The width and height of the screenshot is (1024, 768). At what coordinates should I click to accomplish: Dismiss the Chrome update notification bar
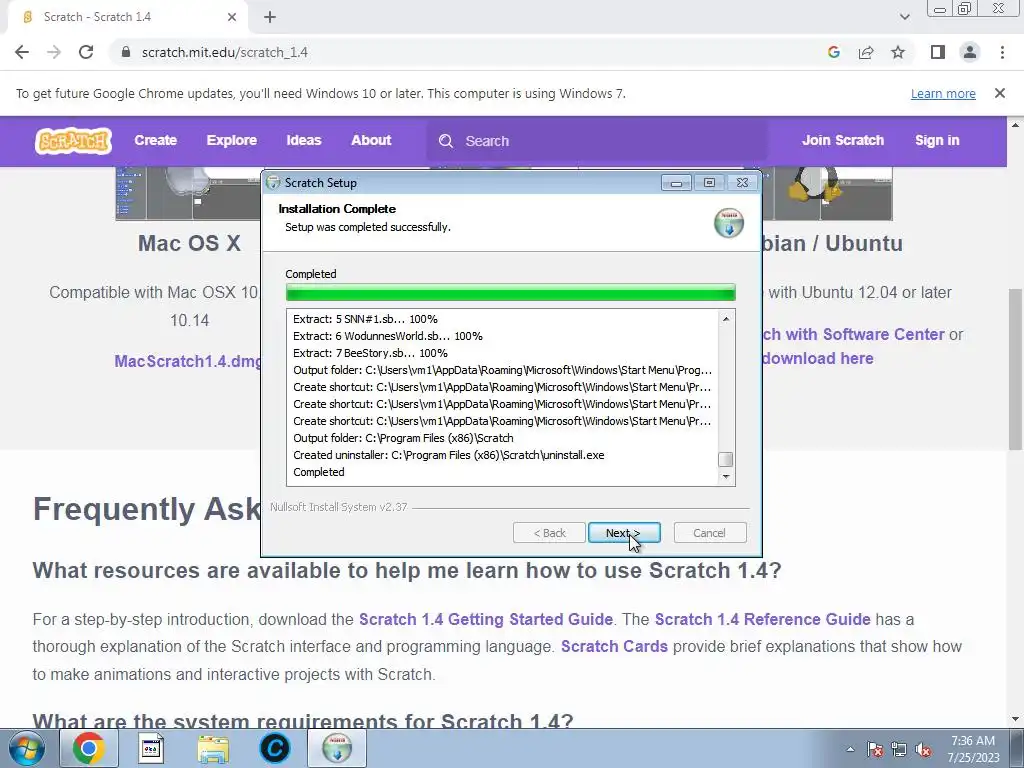1000,93
